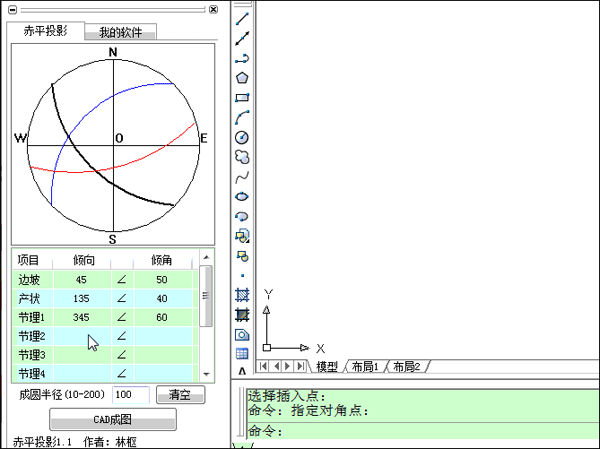Select the Hatch tool

(x=241, y=294)
